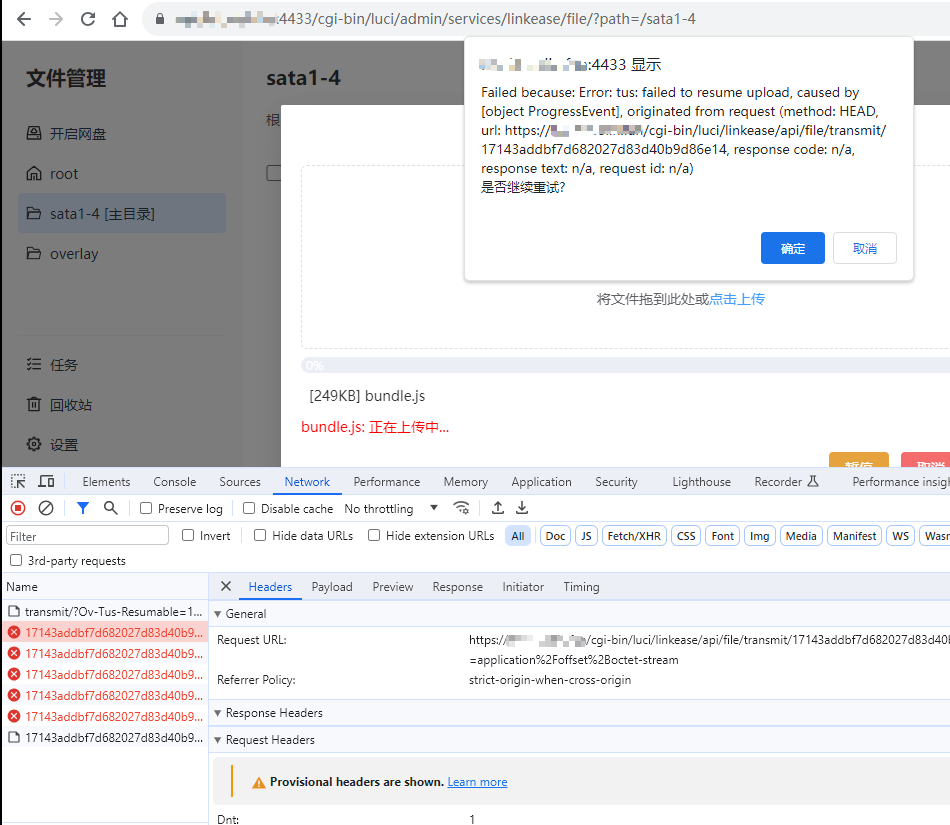This screenshot has height=825, width=950.
Task: Click the browser home icon
Action: [x=120, y=19]
